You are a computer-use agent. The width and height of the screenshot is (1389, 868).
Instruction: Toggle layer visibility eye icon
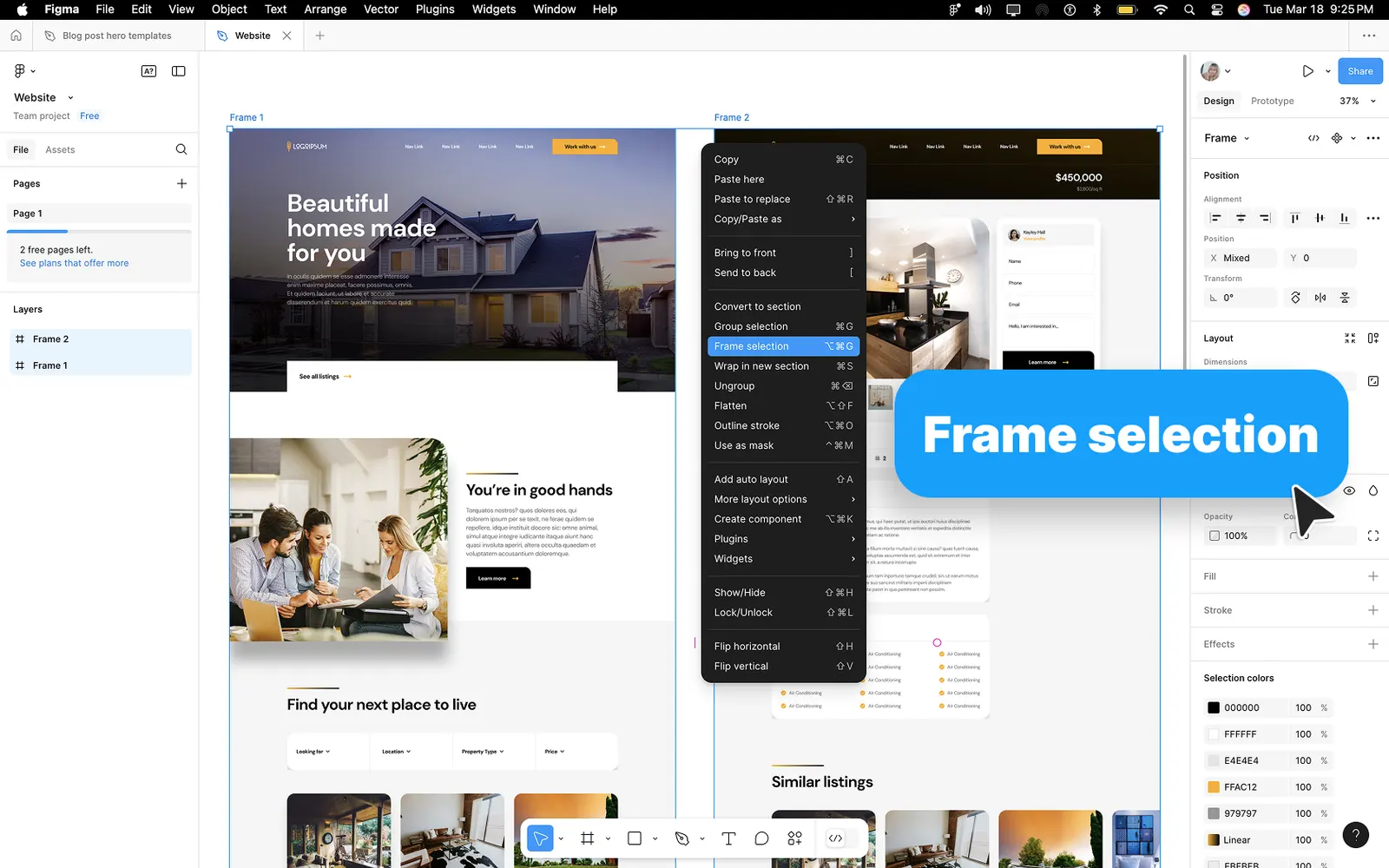pos(1349,490)
